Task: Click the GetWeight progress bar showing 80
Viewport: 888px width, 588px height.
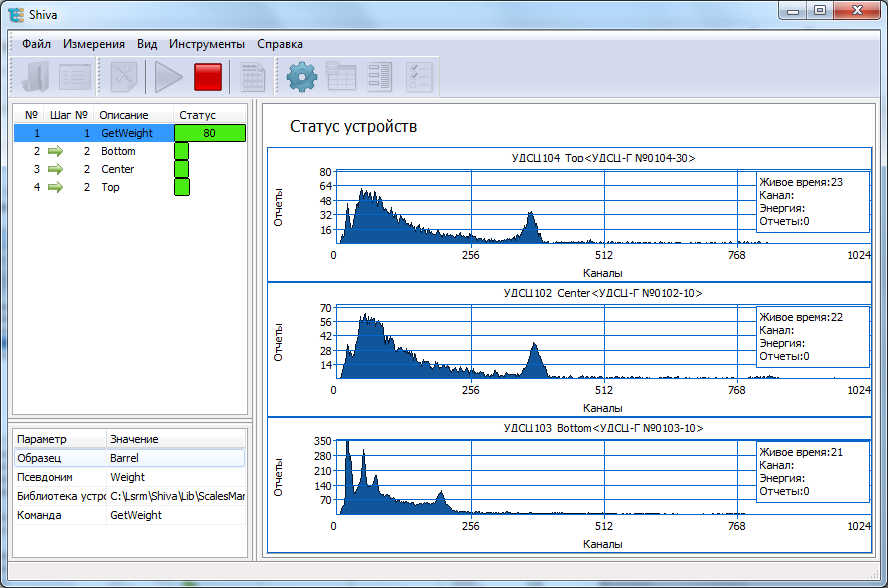Action: pos(210,133)
